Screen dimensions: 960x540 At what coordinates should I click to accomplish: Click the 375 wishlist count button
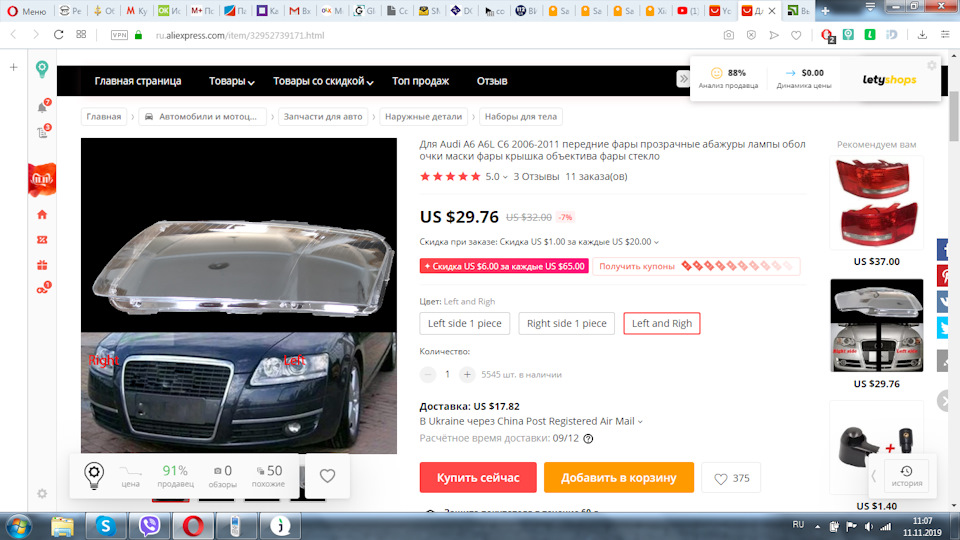[732, 478]
